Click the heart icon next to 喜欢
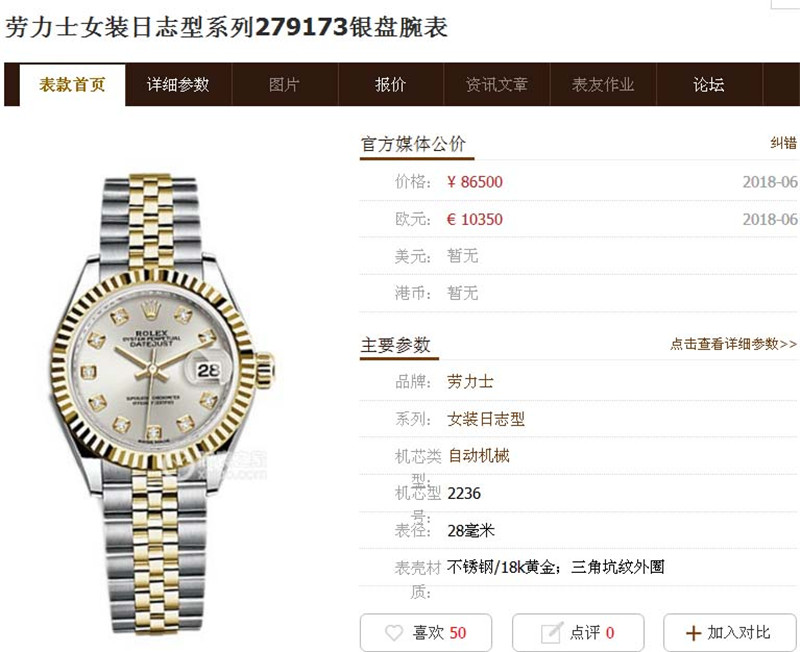800x652 pixels. (x=394, y=633)
